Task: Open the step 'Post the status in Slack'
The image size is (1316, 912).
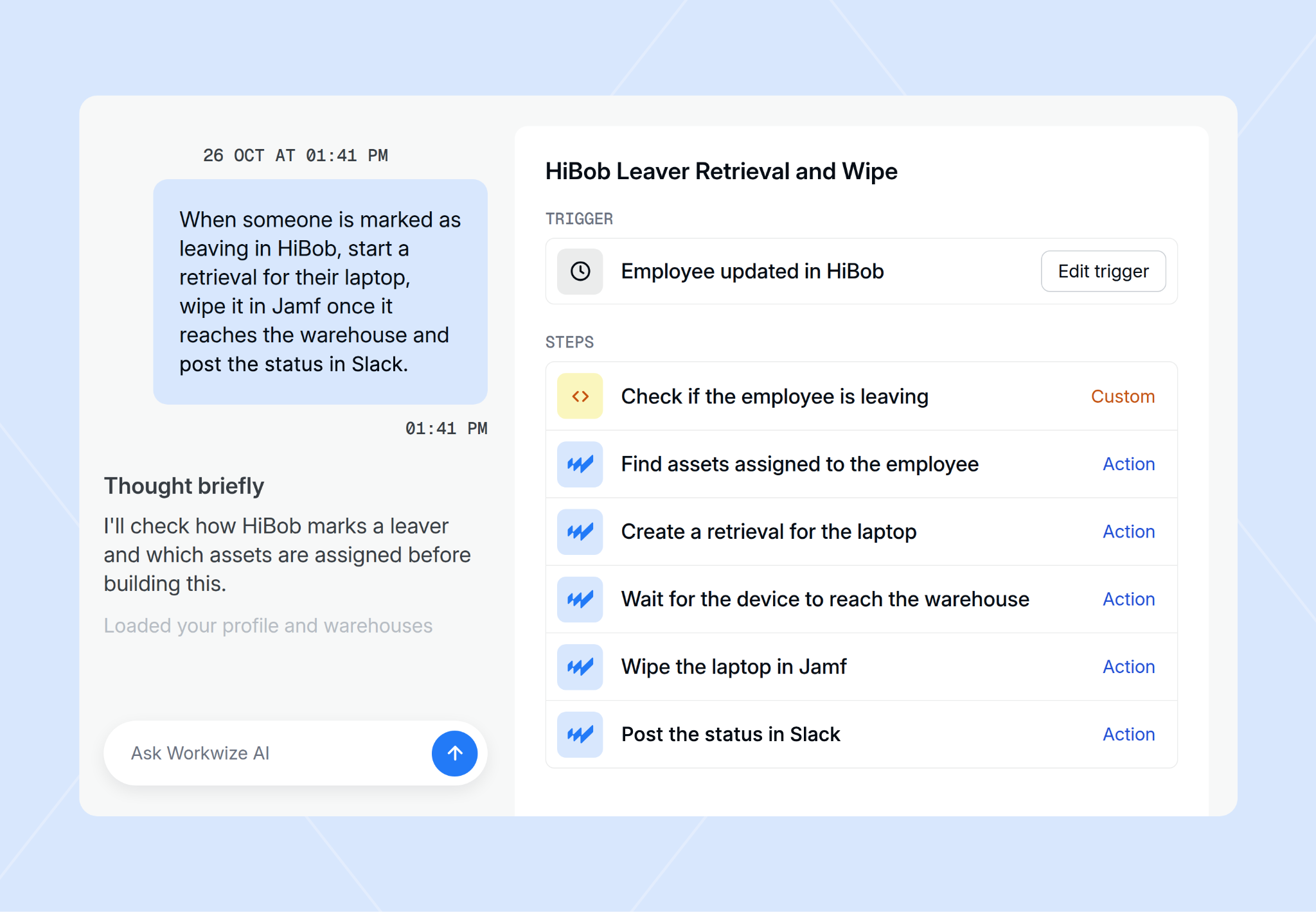Action: point(861,734)
